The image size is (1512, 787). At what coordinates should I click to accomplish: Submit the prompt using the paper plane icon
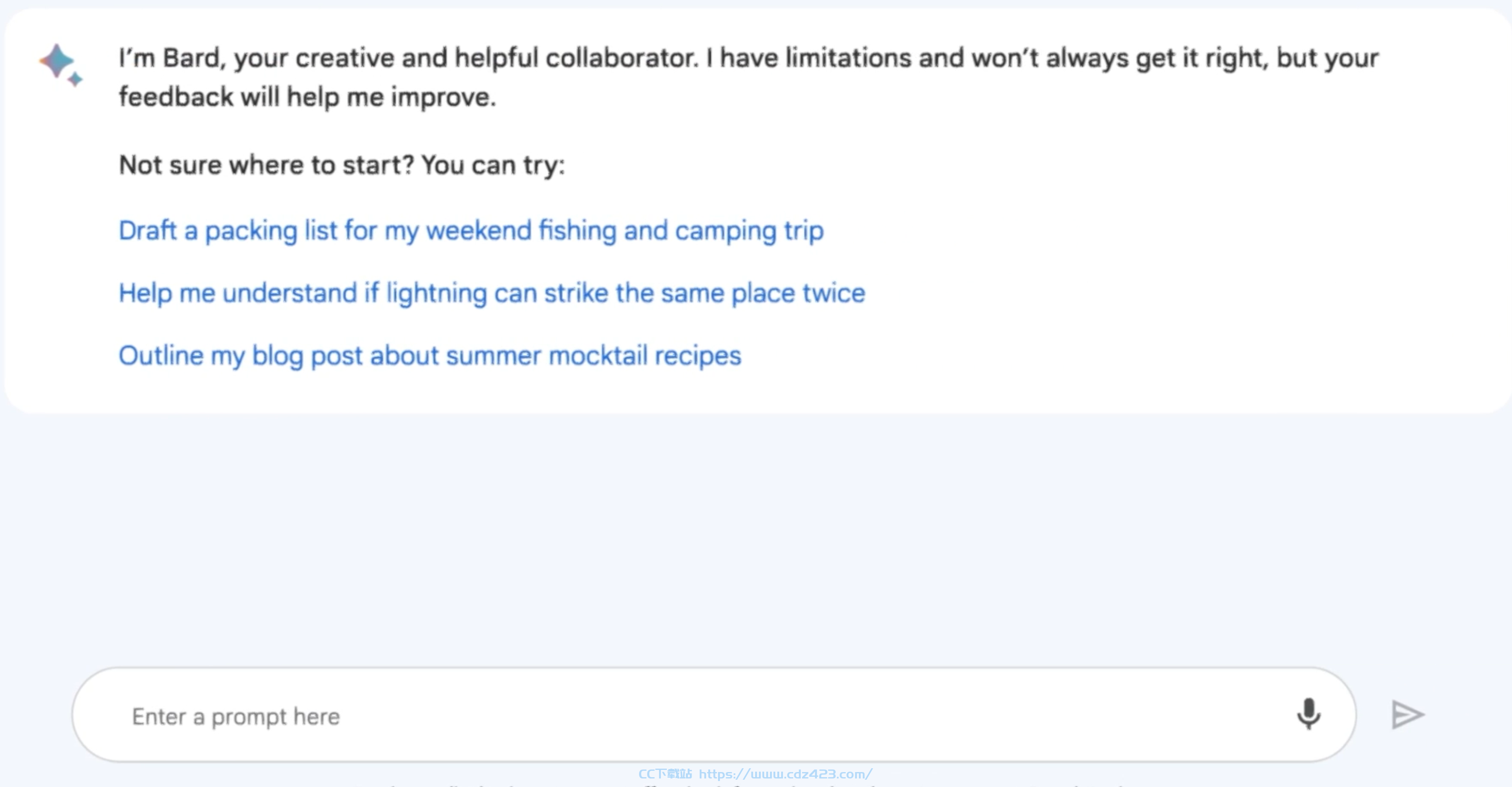click(1407, 715)
